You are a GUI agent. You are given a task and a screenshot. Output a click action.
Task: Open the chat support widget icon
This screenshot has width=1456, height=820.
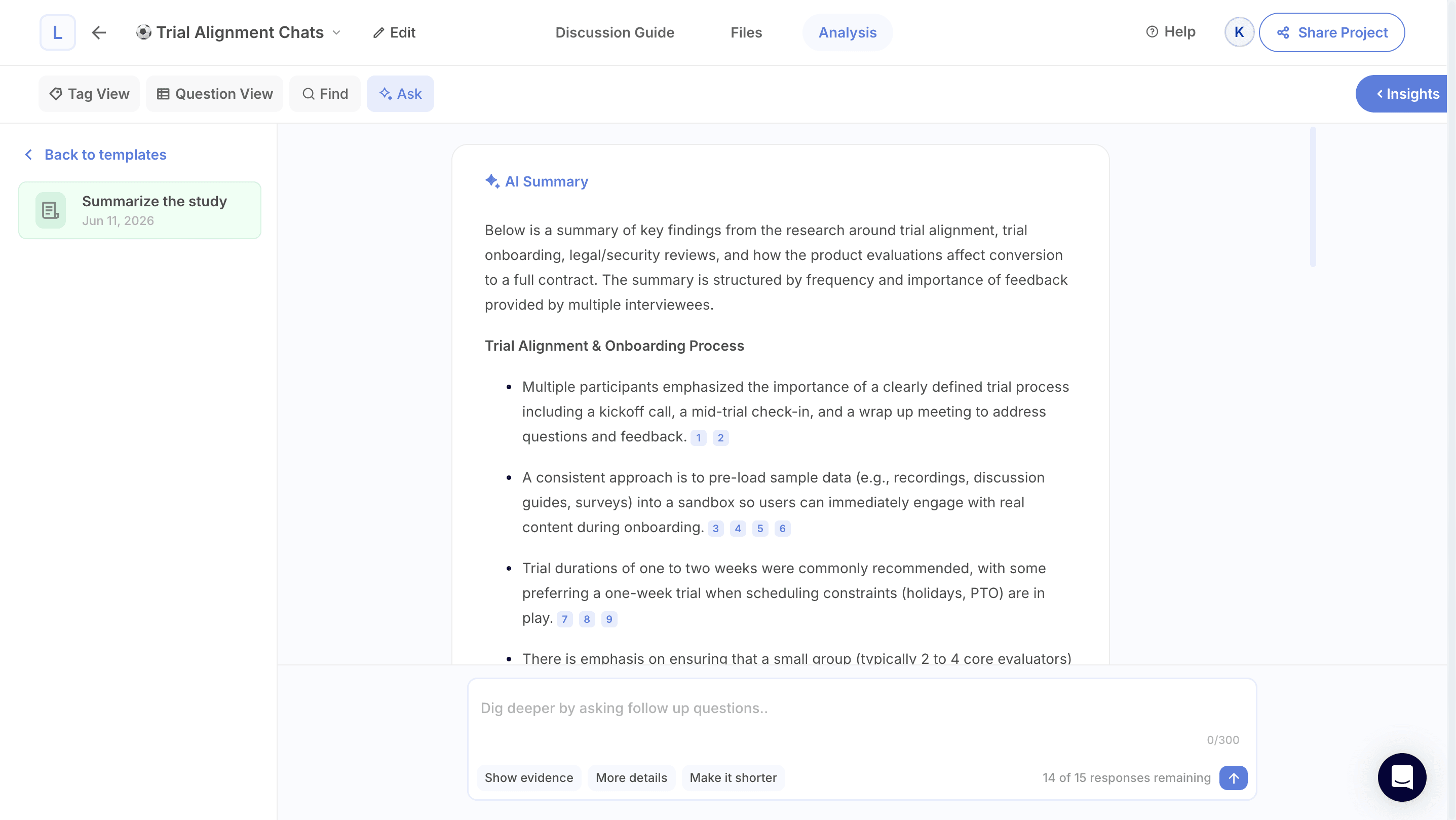coord(1402,777)
